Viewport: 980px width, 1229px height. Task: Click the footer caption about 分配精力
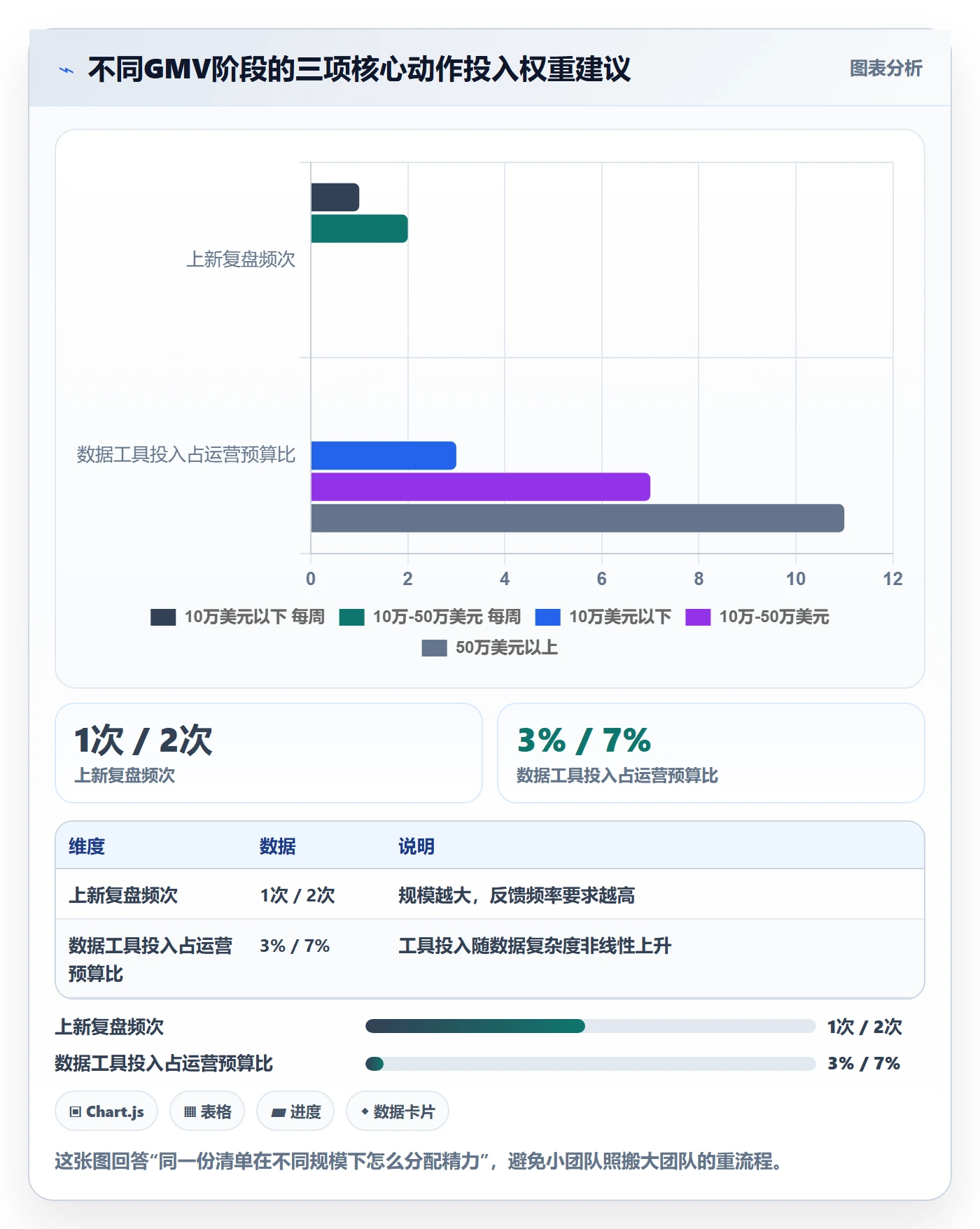coord(419,1162)
